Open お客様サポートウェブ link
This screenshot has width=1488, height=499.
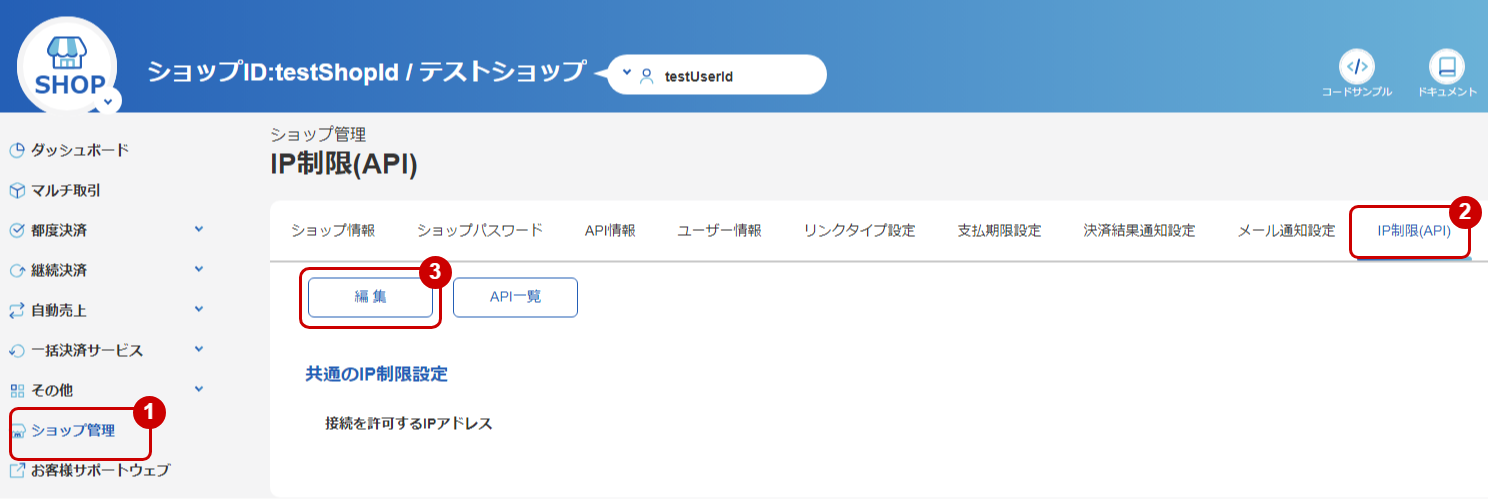(100, 470)
